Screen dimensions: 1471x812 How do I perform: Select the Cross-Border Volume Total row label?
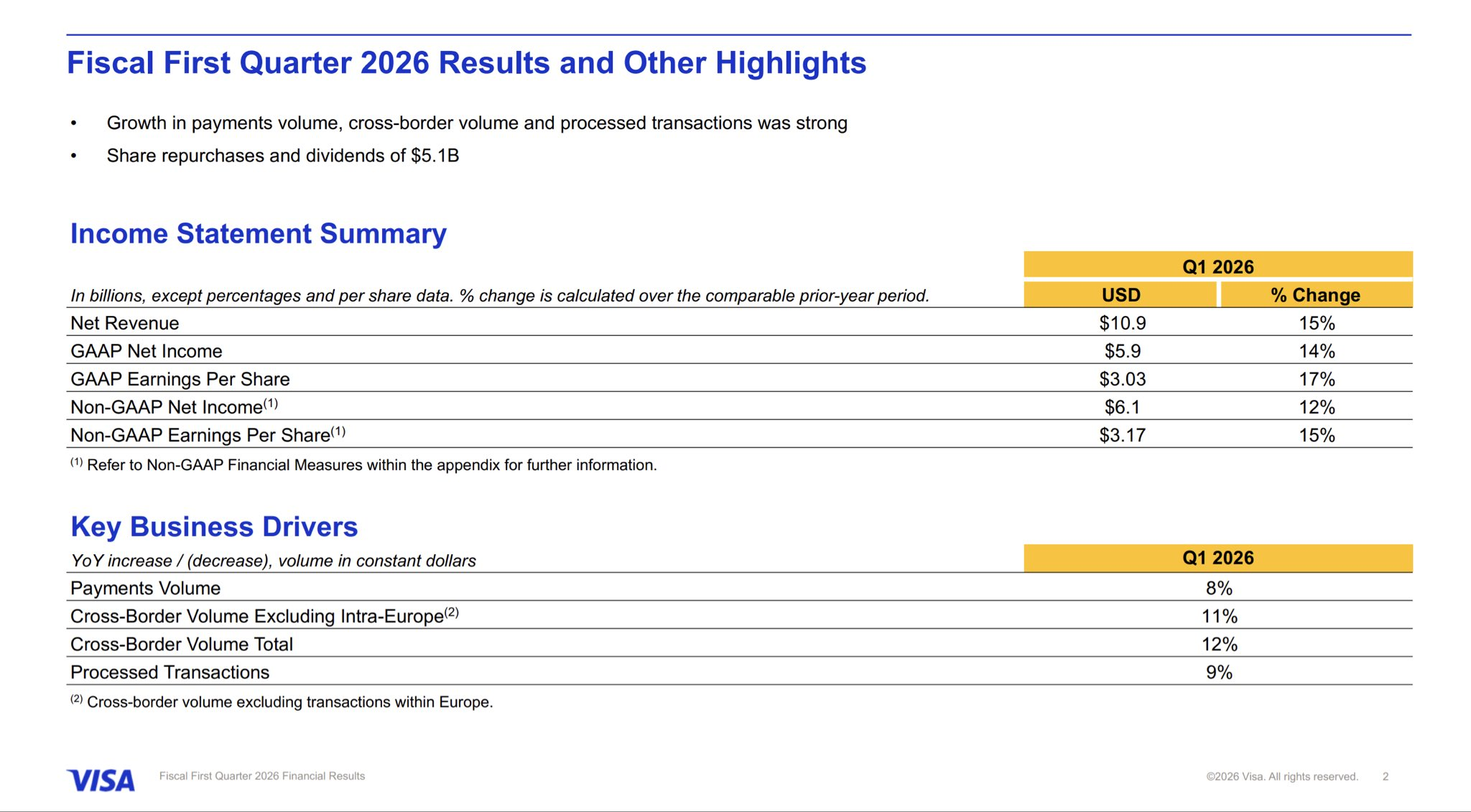point(181,644)
